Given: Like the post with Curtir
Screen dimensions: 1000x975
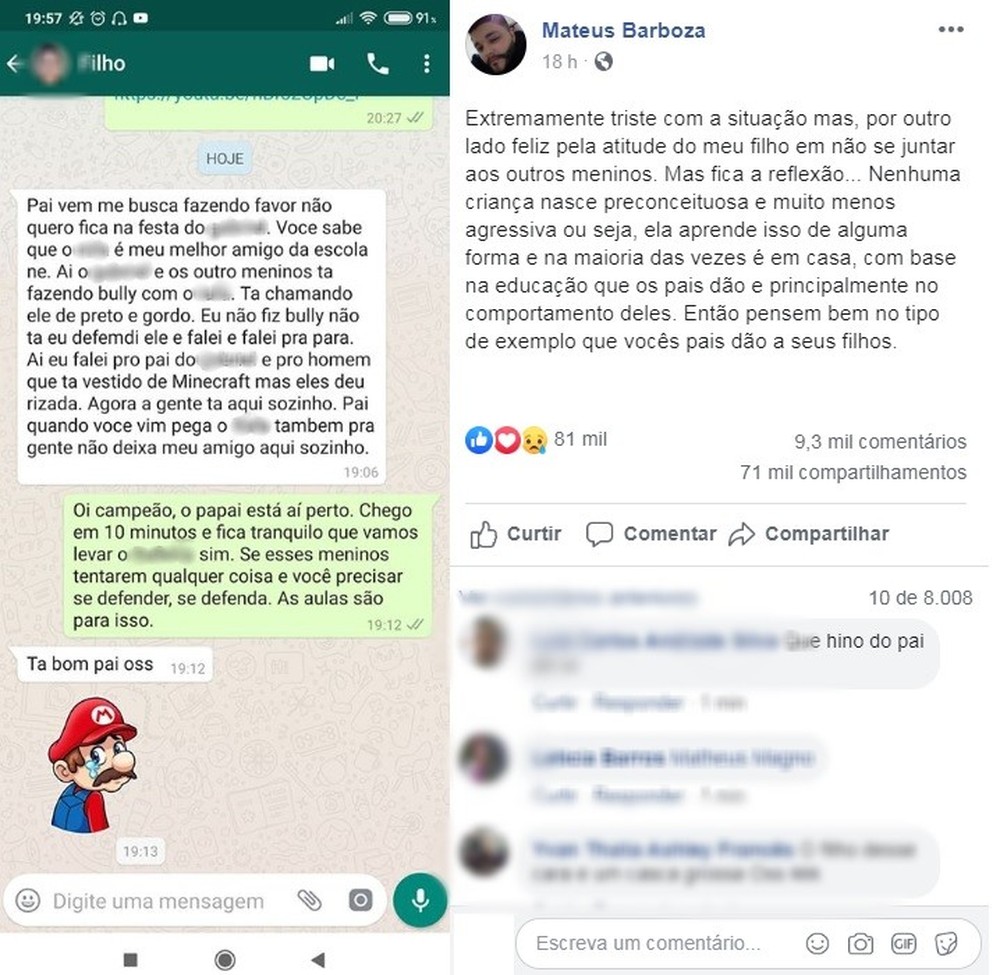Looking at the screenshot, I should click(x=515, y=534).
